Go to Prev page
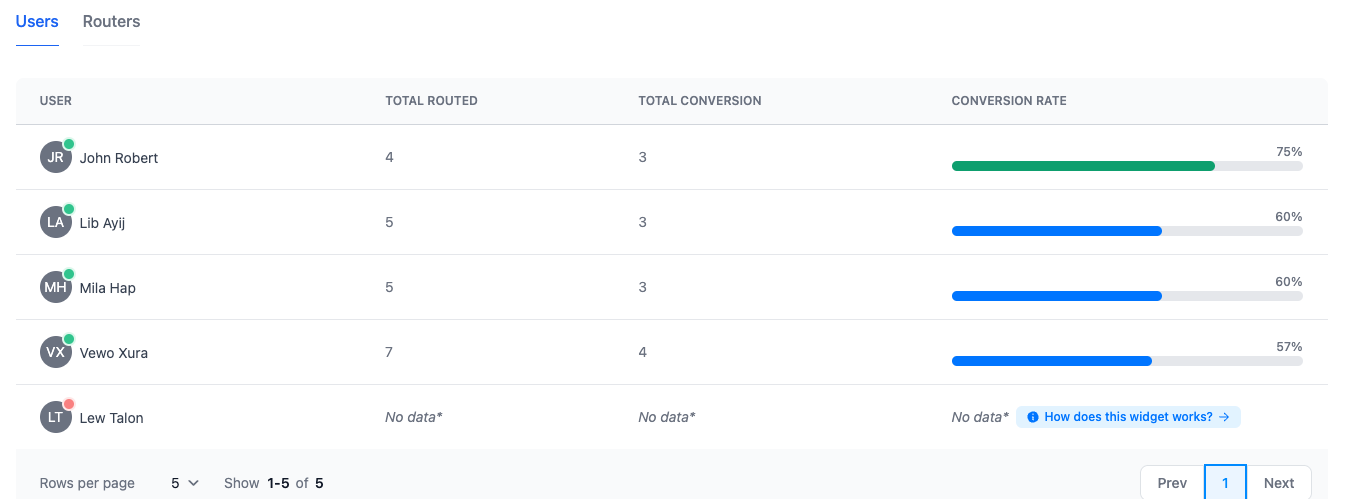The image size is (1363, 499). (x=1172, y=483)
